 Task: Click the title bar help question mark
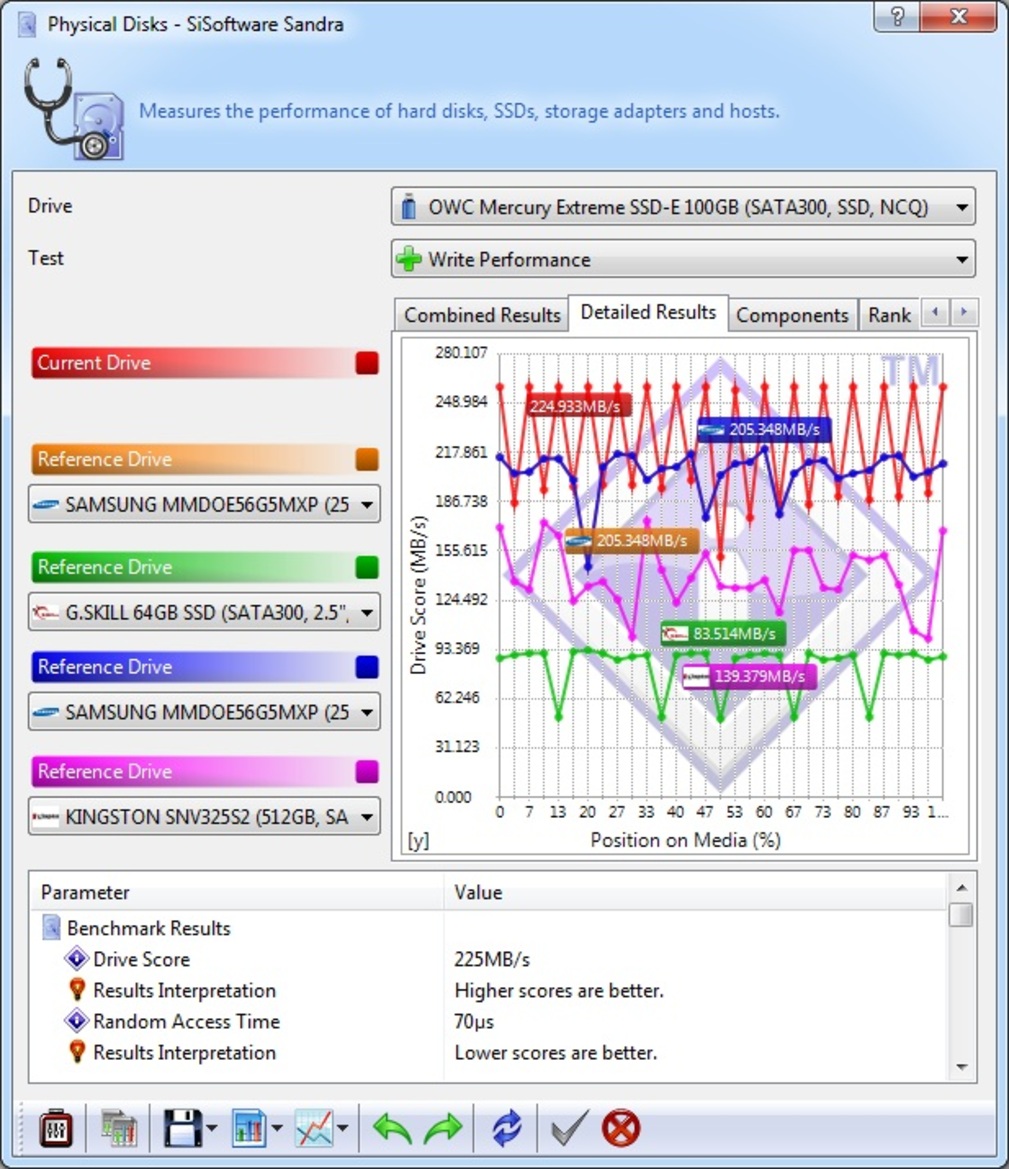coord(897,16)
